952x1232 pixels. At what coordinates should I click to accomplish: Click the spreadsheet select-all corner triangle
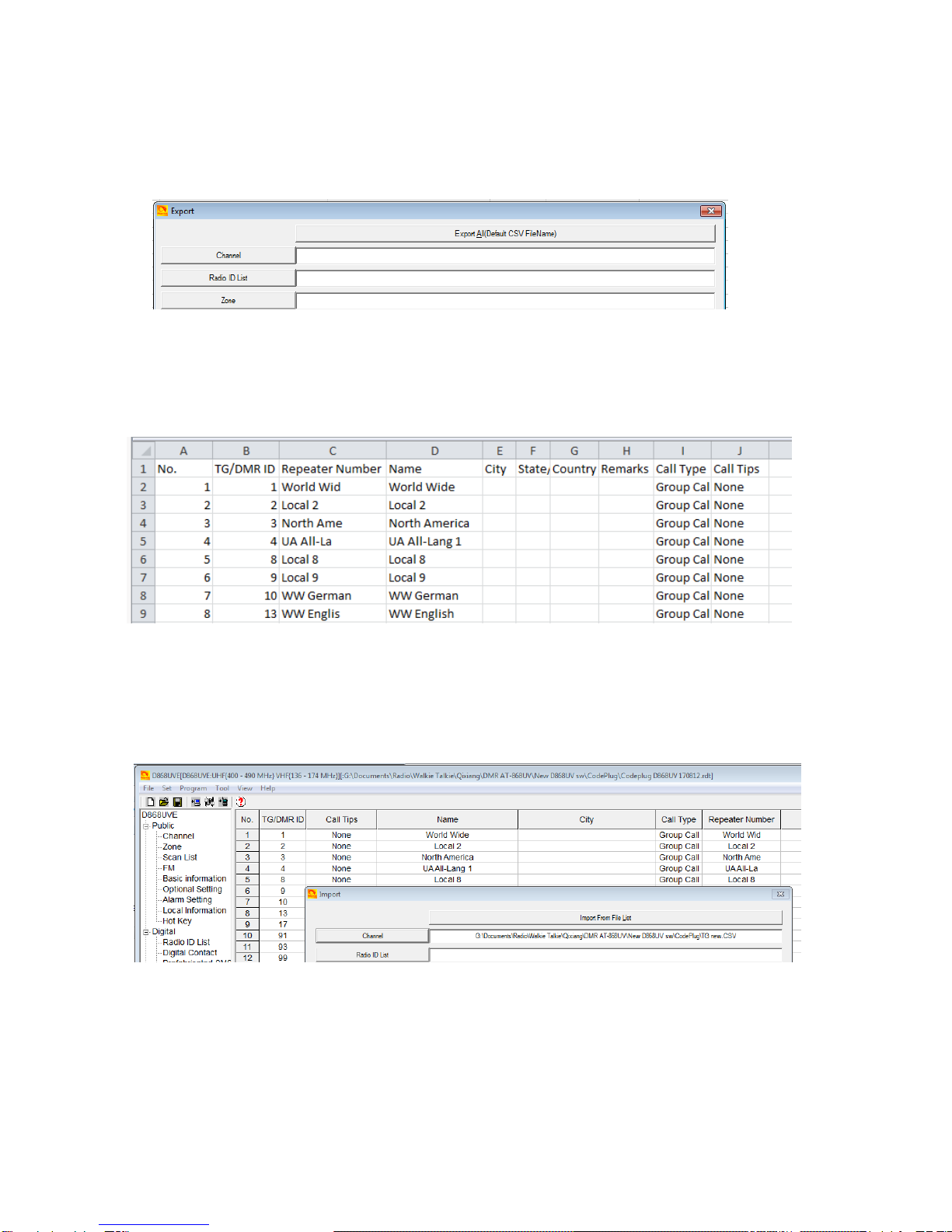(x=144, y=451)
